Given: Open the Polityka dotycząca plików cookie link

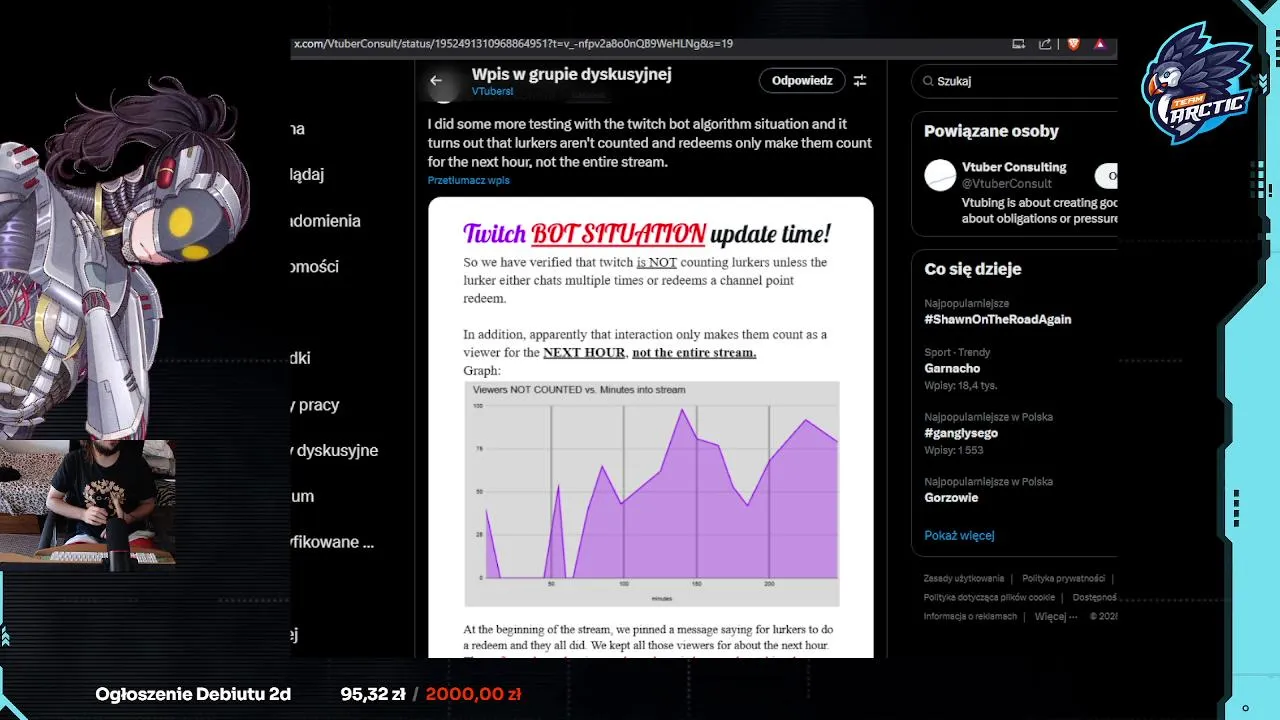Looking at the screenshot, I should [x=989, y=597].
